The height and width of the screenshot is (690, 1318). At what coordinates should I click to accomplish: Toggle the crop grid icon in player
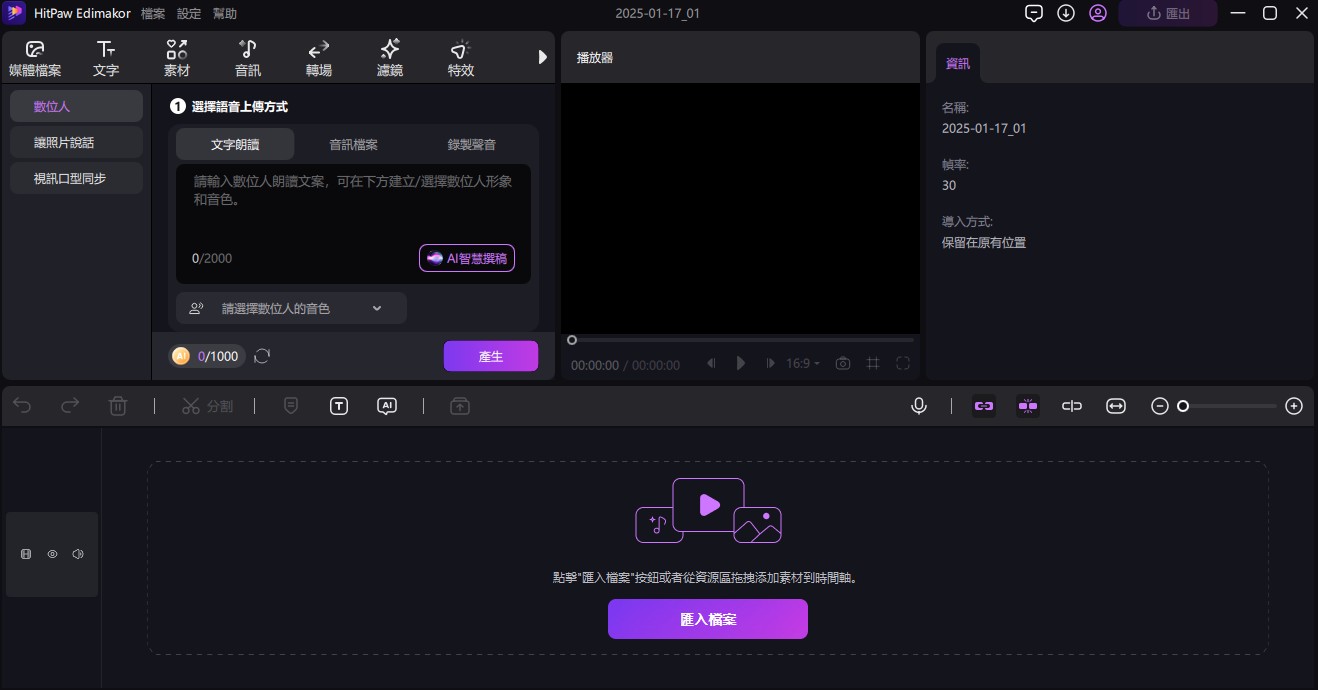[x=873, y=364]
